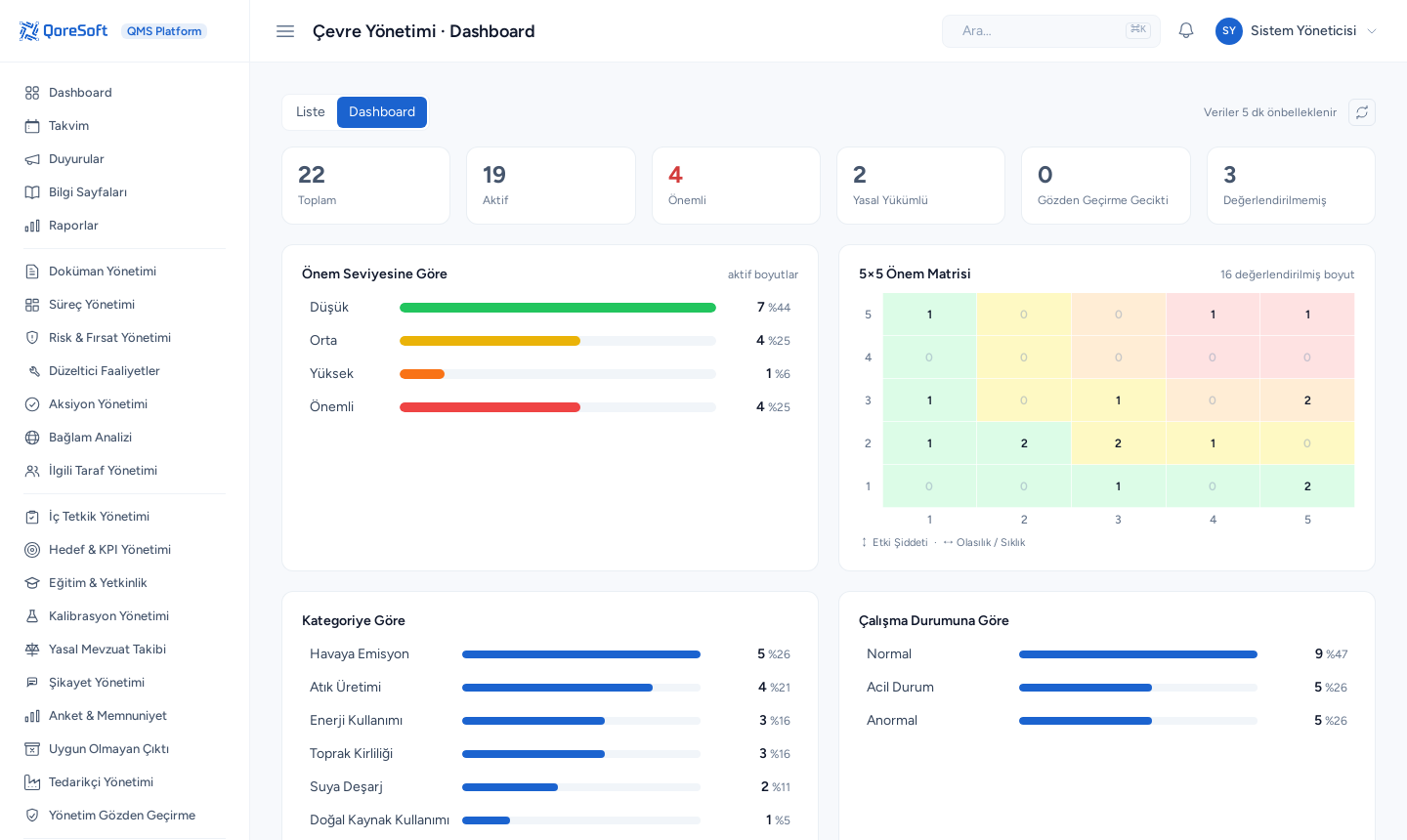This screenshot has height=840, width=1407.
Task: Open the Raporlar menu entry
Action: click(125, 226)
